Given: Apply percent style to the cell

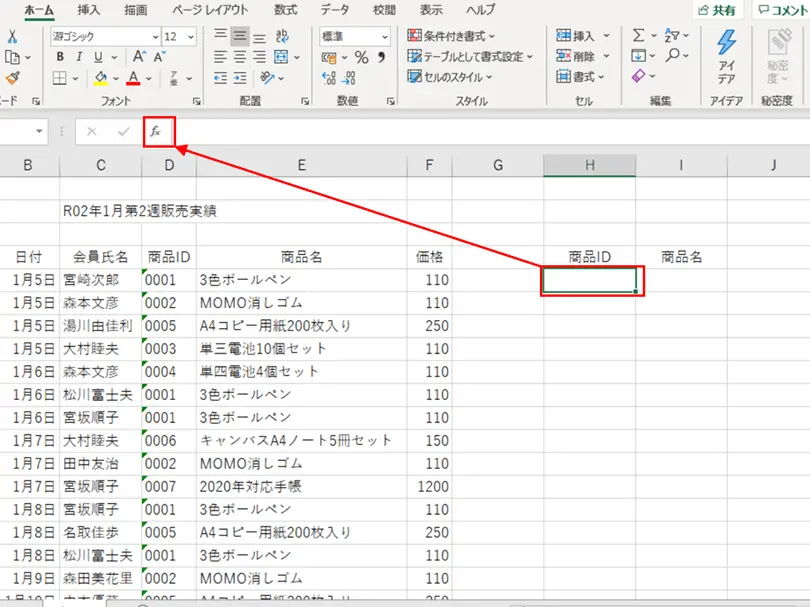Looking at the screenshot, I should 360,55.
